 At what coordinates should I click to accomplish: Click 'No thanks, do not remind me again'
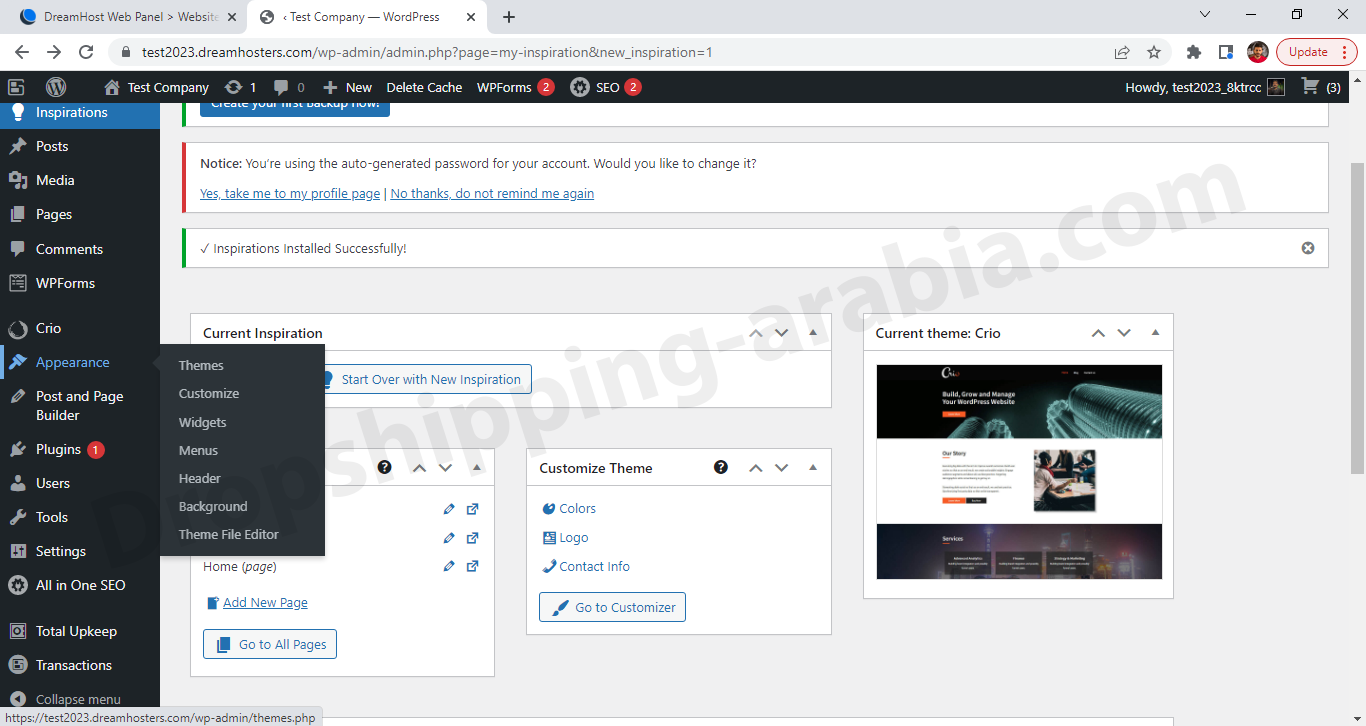[492, 193]
